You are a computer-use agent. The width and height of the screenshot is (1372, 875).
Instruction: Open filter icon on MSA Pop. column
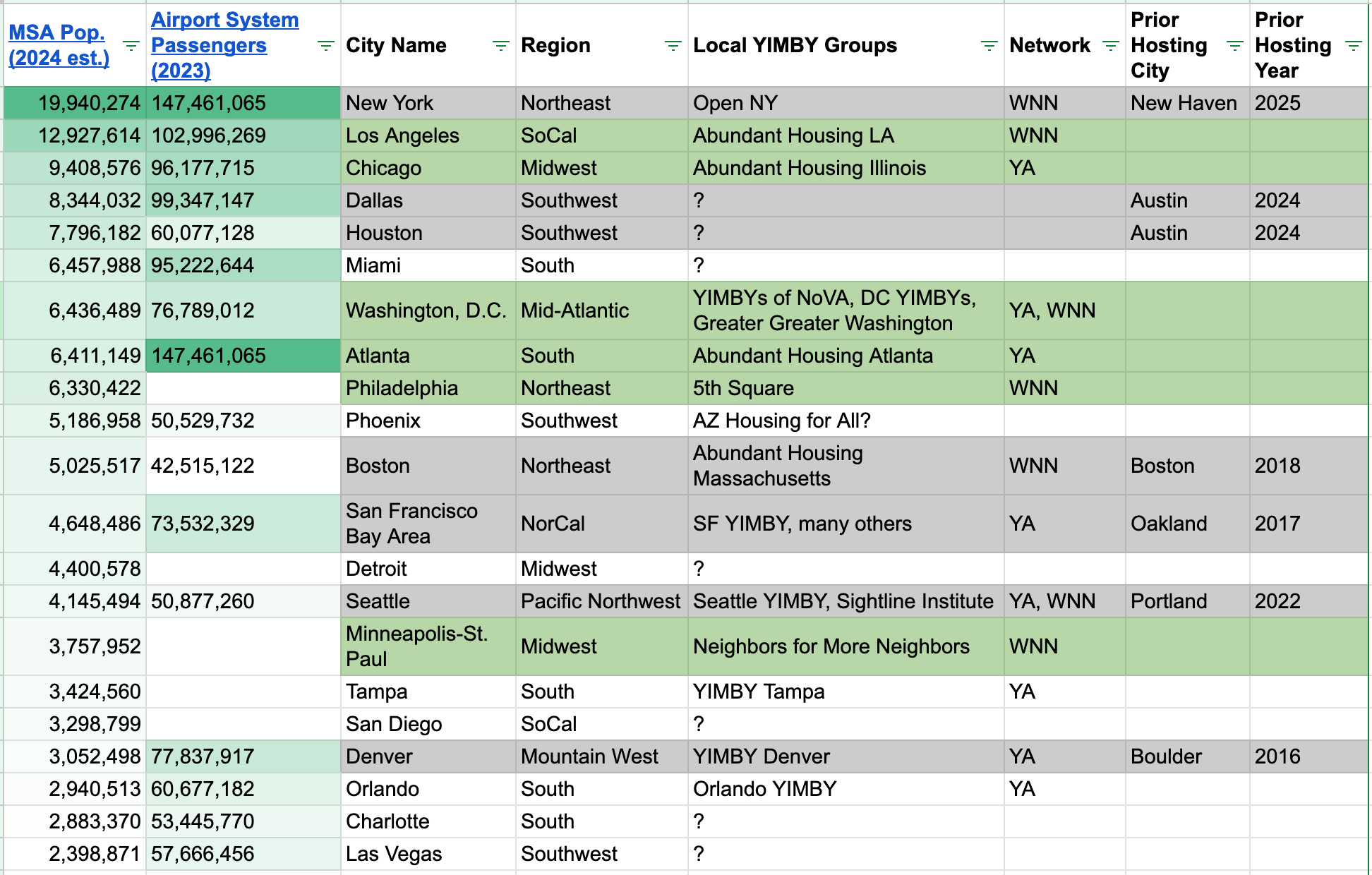131,46
